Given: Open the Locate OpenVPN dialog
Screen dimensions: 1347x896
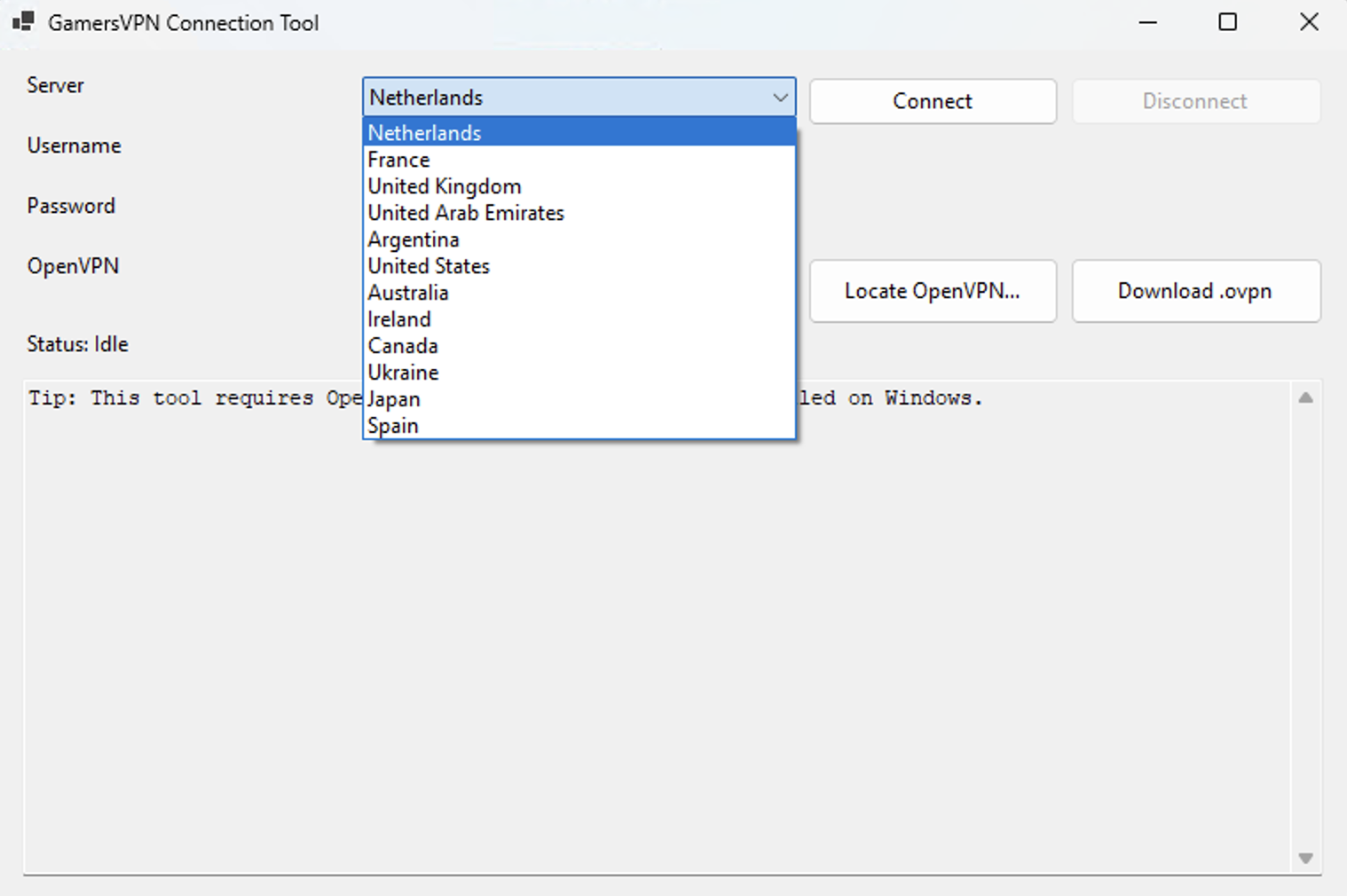Looking at the screenshot, I should pyautogui.click(x=933, y=291).
